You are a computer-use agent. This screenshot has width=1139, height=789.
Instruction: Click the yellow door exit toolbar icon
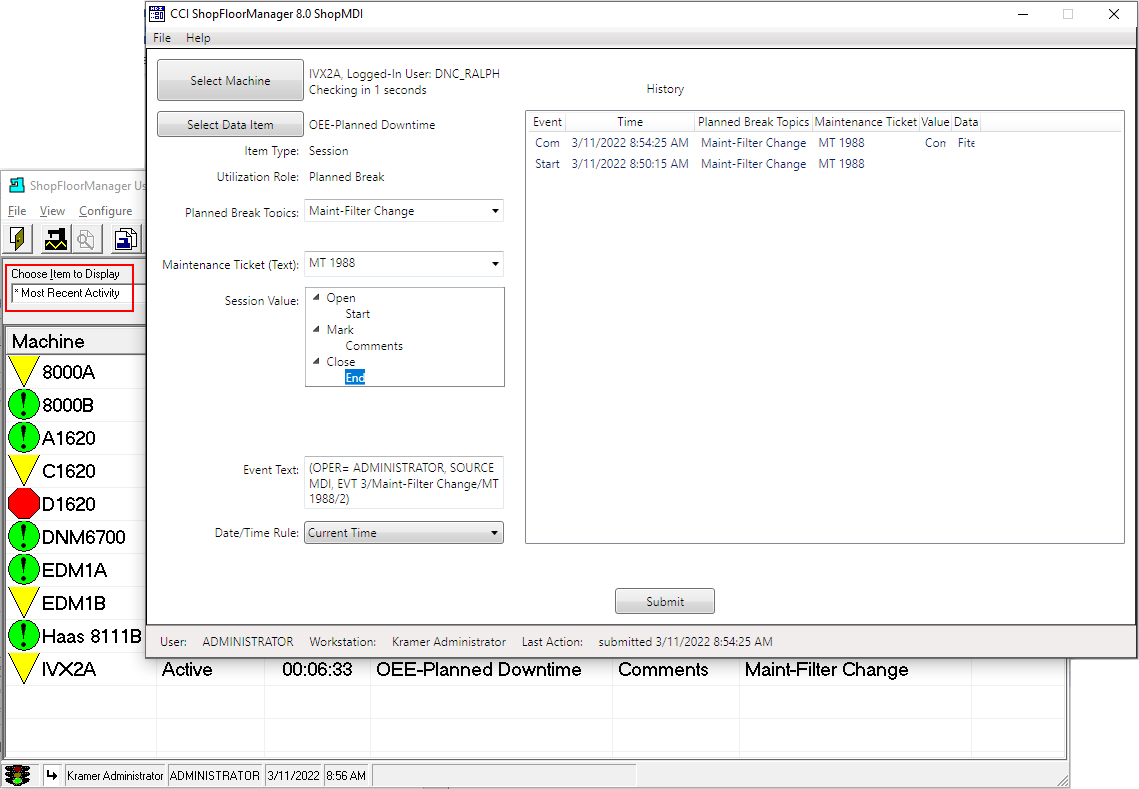pyautogui.click(x=18, y=238)
